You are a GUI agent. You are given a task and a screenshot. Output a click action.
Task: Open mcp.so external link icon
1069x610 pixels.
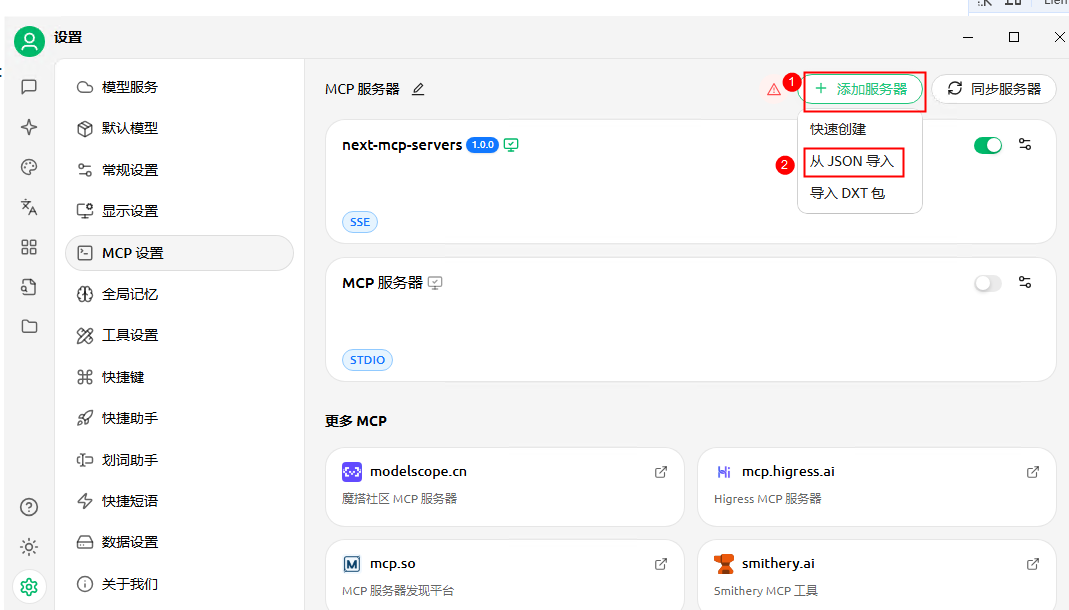click(661, 564)
